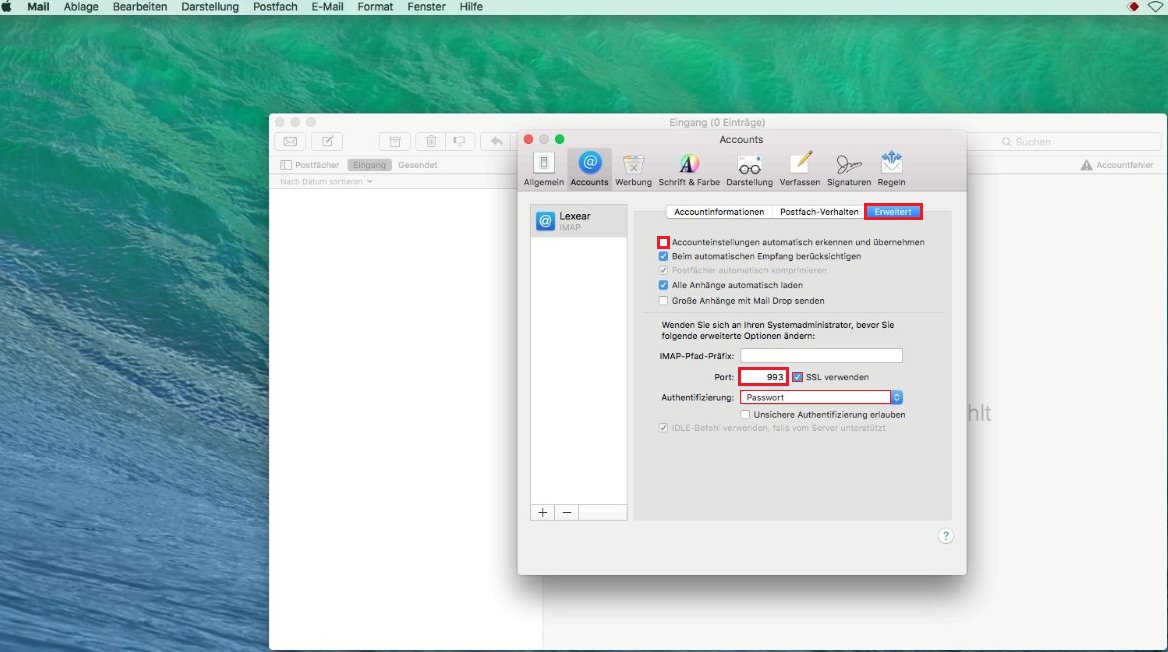Enable Große Anhänge mit Mail Drop senden
This screenshot has height=652, width=1168.
coord(663,300)
